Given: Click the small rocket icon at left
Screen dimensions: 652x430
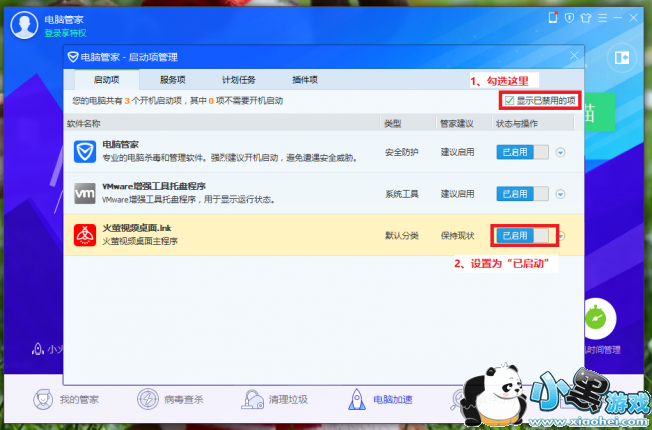Looking at the screenshot, I should tap(38, 349).
